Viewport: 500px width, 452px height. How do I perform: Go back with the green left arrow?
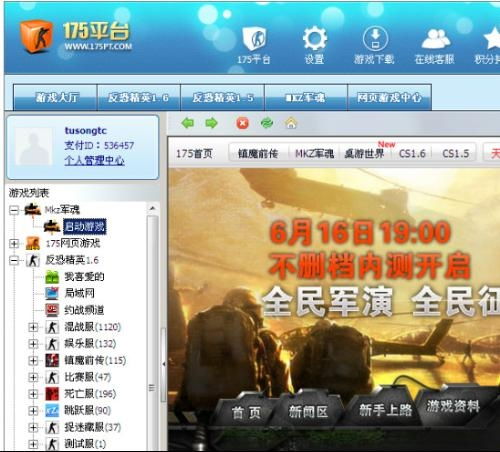(x=188, y=123)
